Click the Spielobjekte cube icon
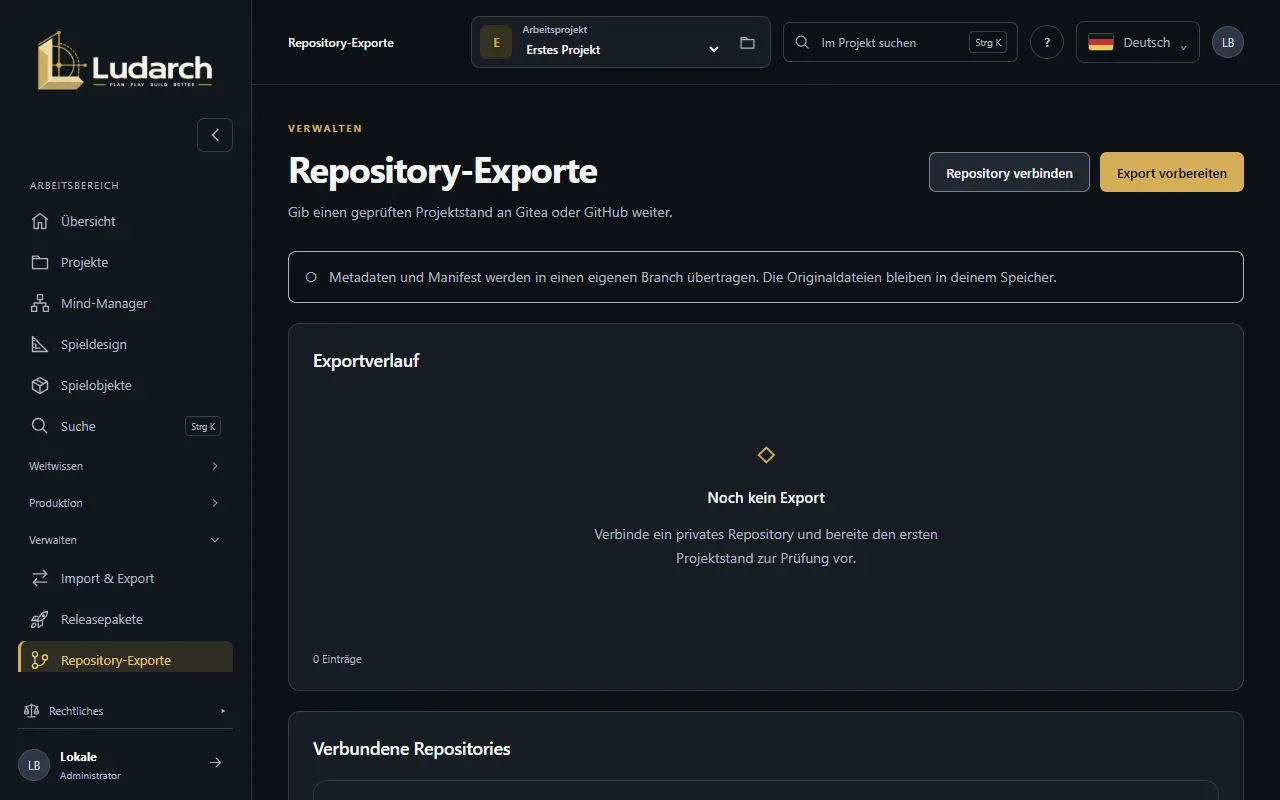The width and height of the screenshot is (1280, 800). [x=40, y=385]
